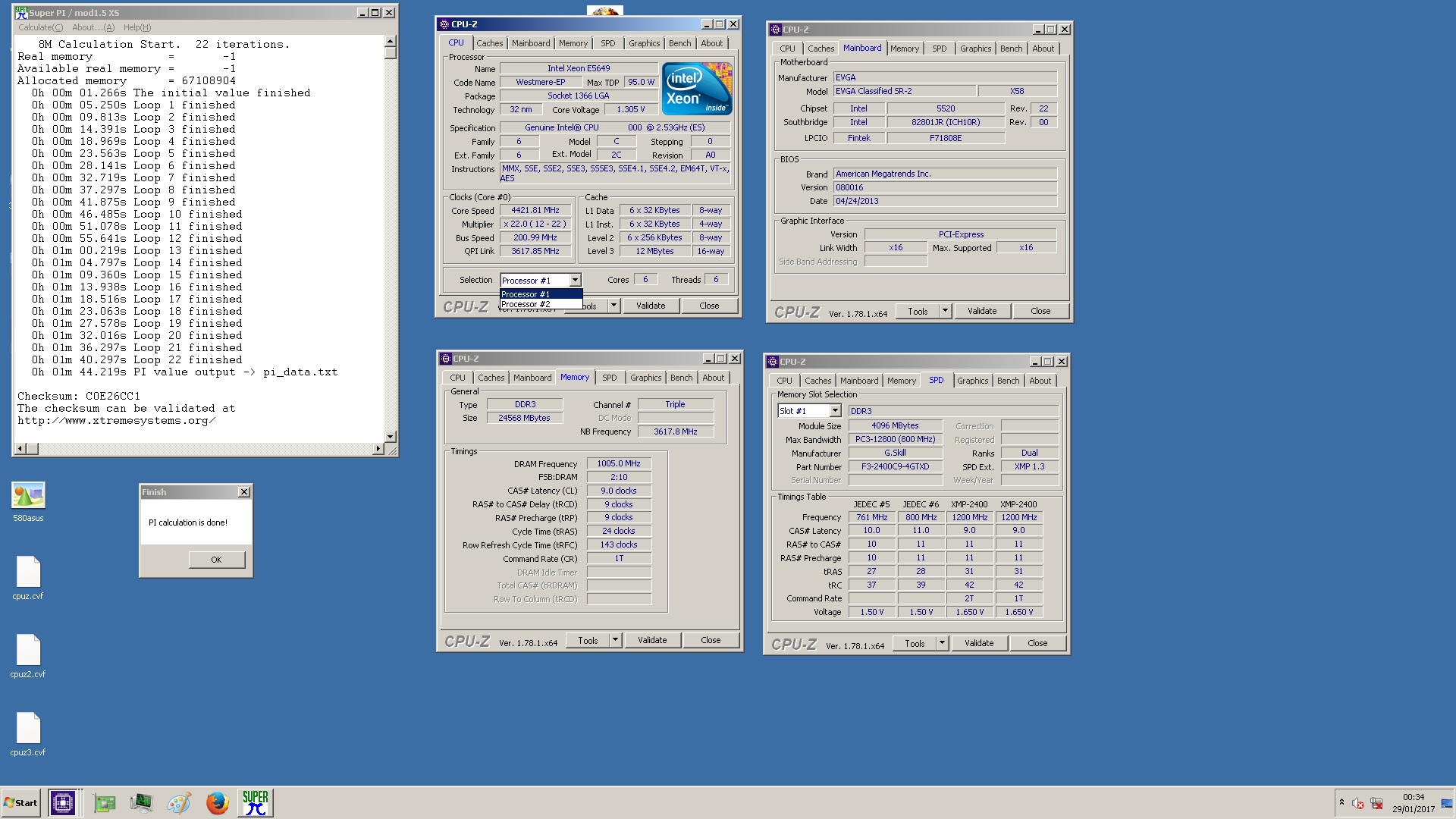The width and height of the screenshot is (1456, 819).
Task: Click OK in the Finish dialog
Action: tap(216, 560)
